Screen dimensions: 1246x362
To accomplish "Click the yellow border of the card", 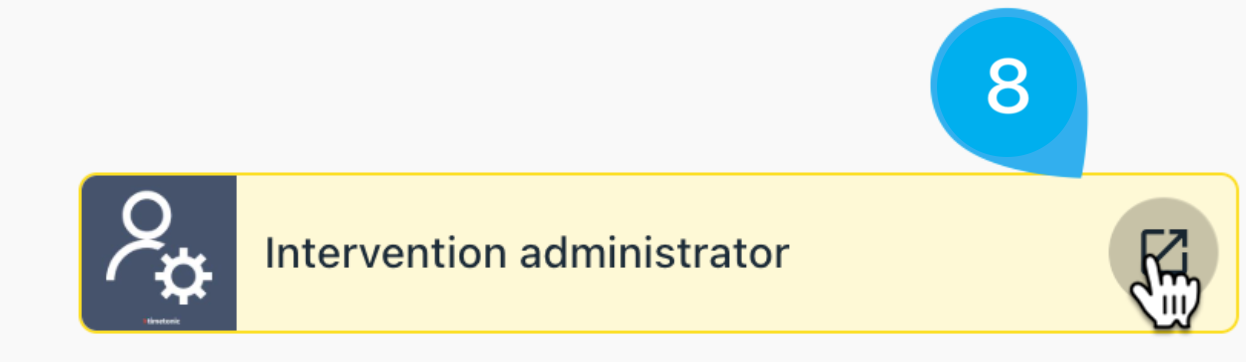I will tap(659, 174).
